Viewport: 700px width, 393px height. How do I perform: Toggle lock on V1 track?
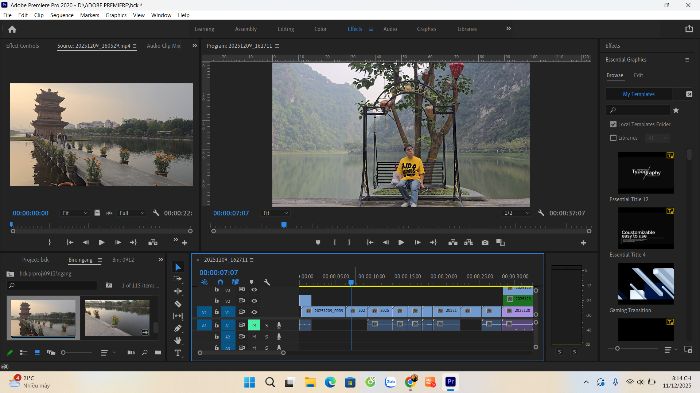217,312
